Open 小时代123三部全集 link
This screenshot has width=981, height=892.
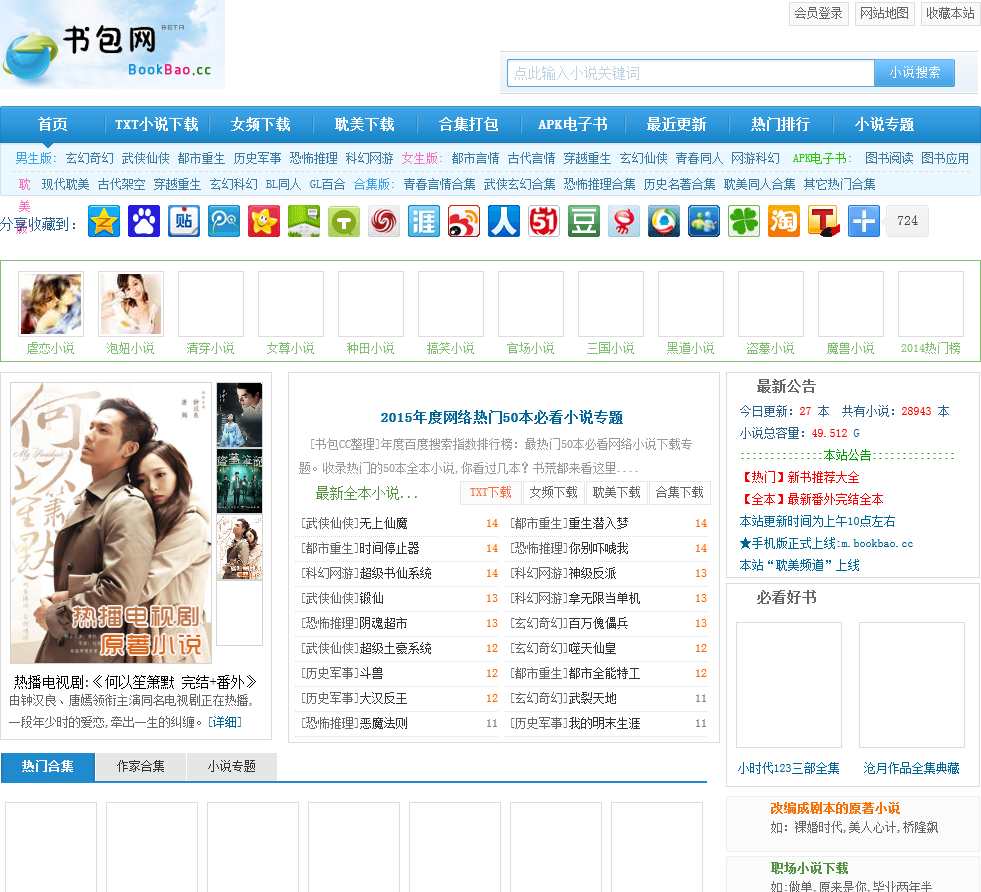(x=788, y=768)
